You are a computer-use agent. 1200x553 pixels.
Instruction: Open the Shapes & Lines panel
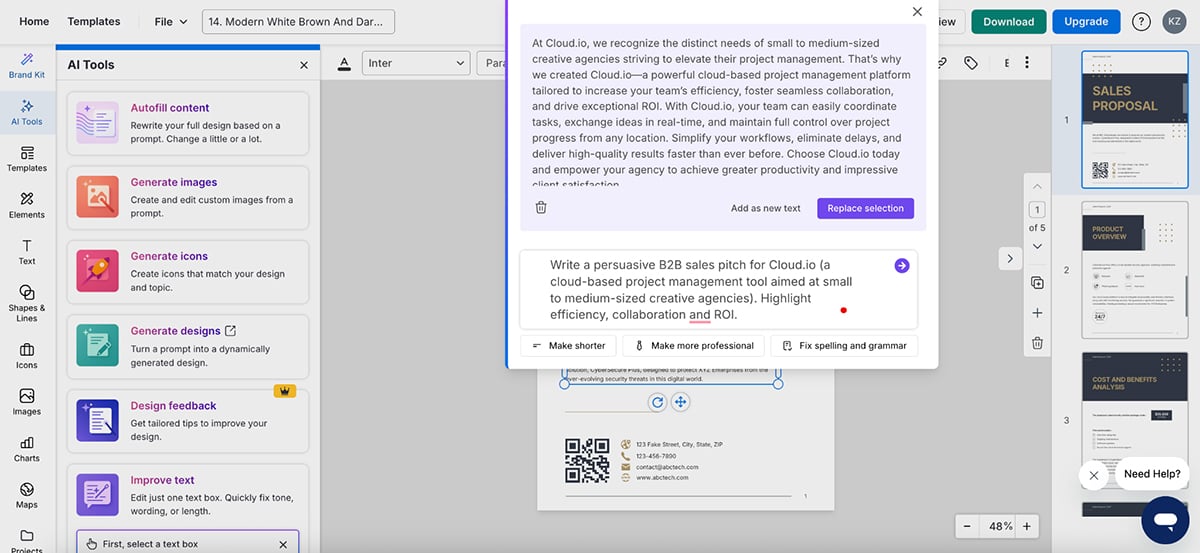click(27, 303)
